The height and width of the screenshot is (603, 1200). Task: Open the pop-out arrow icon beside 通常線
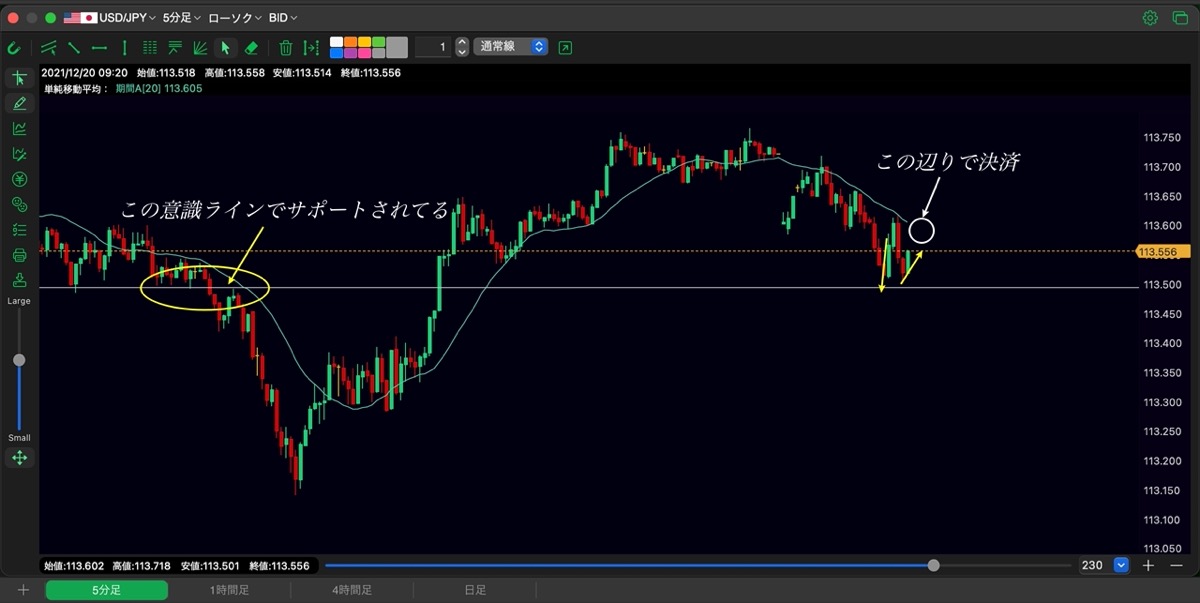pyautogui.click(x=566, y=47)
